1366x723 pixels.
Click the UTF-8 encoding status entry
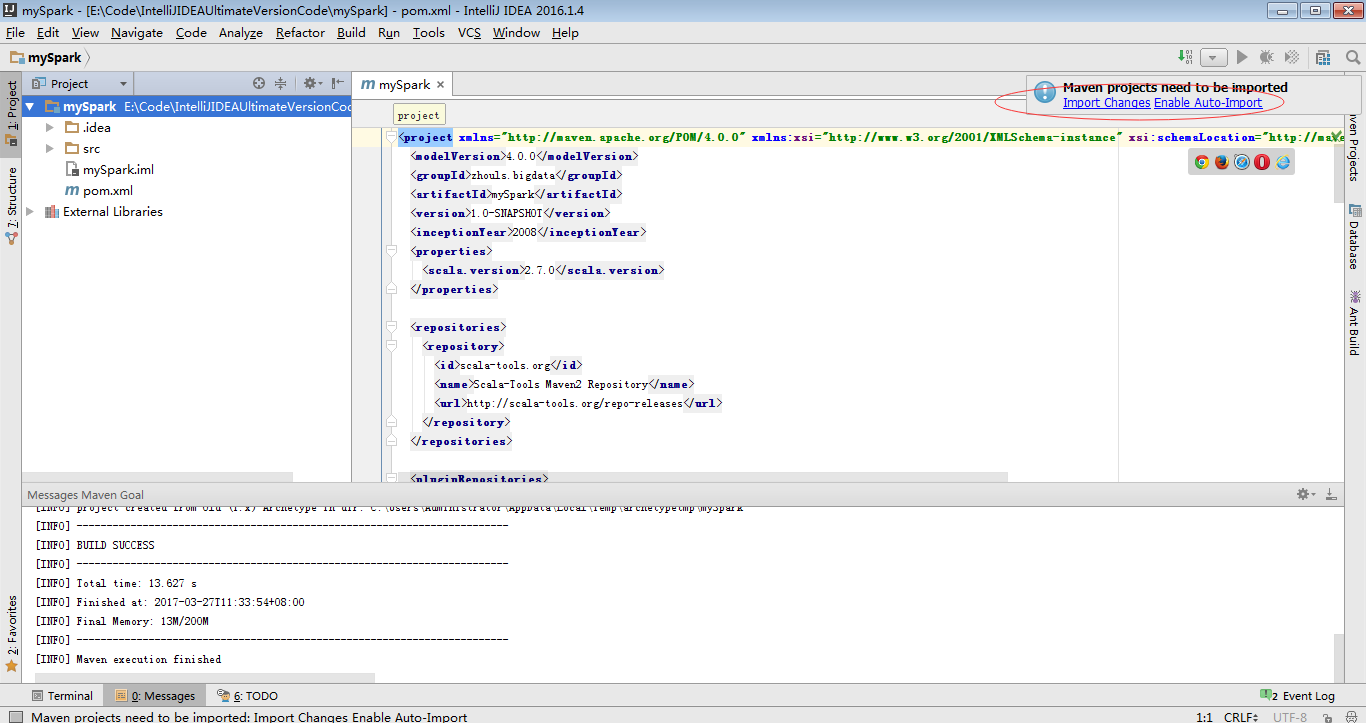pyautogui.click(x=1290, y=717)
